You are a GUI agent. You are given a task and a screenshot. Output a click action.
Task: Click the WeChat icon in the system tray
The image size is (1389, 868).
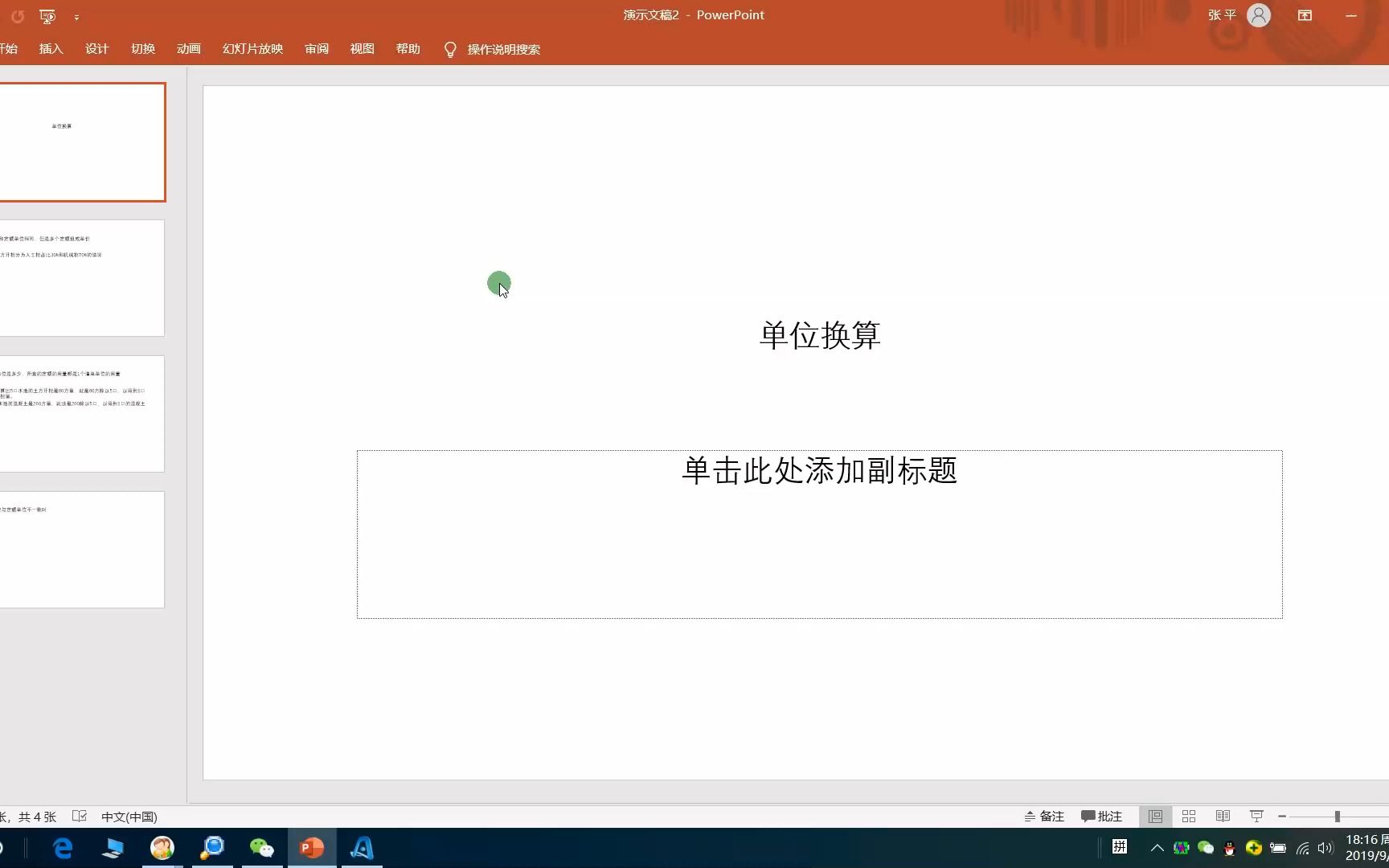(x=1206, y=848)
